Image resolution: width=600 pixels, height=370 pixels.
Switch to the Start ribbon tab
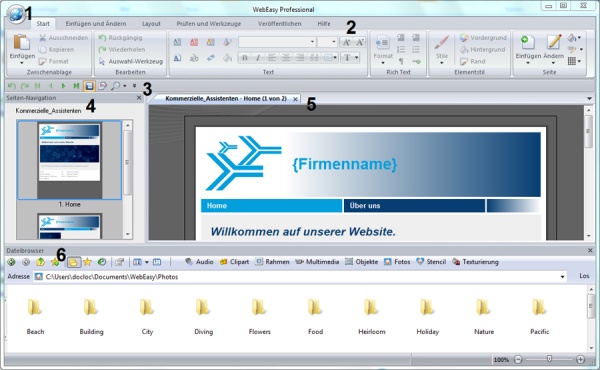[x=43, y=24]
